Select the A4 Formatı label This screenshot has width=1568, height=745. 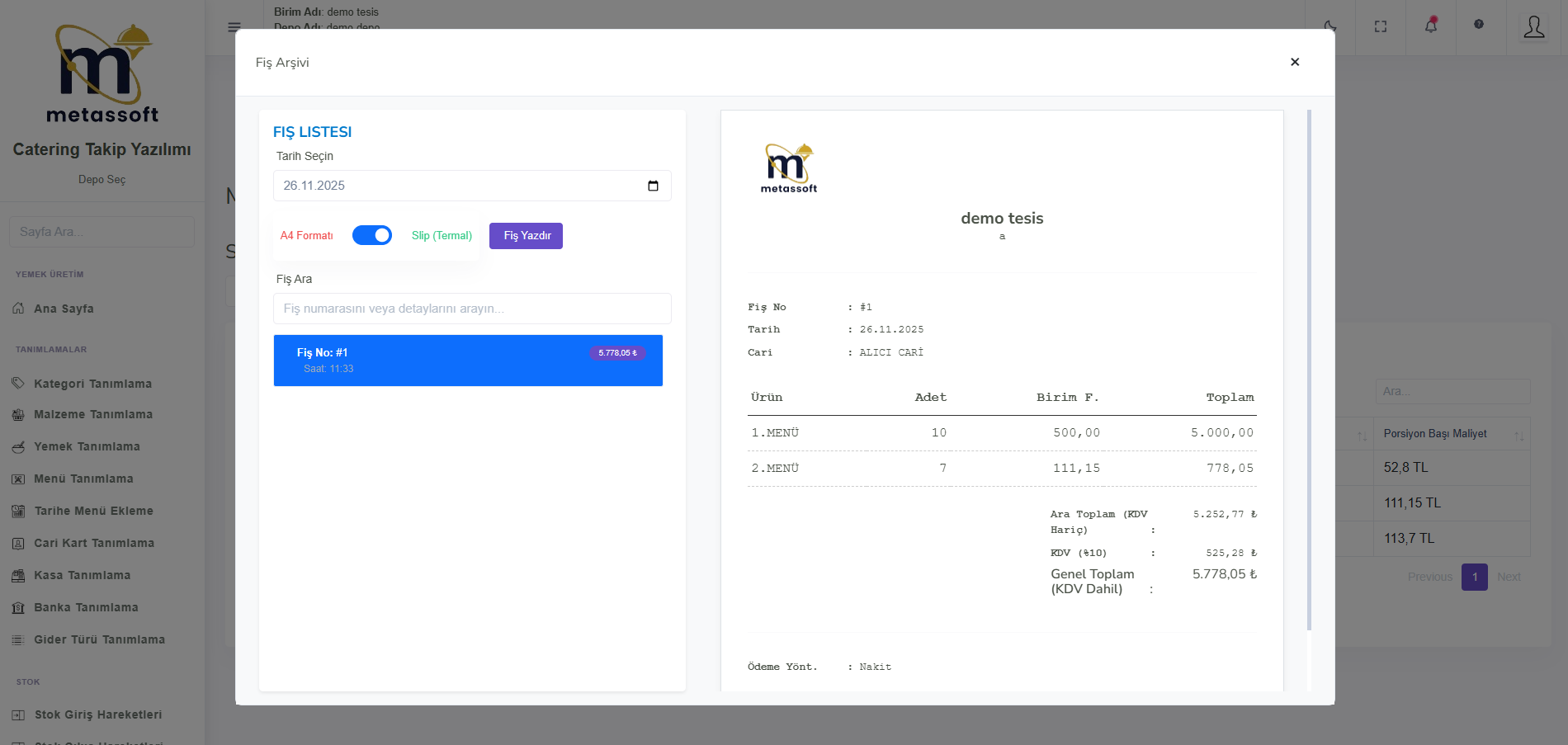pos(306,236)
